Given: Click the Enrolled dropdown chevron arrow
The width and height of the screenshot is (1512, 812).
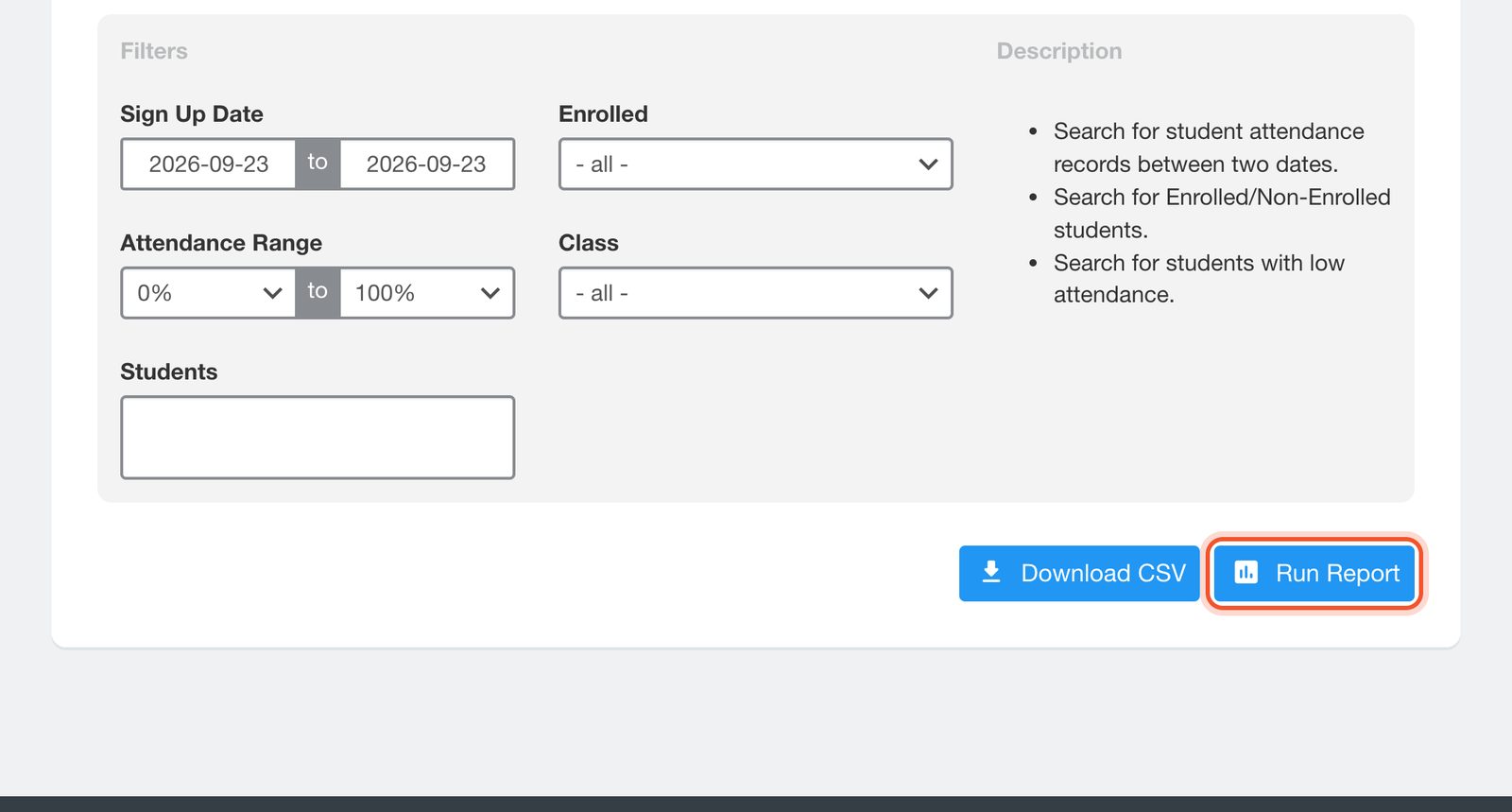Looking at the screenshot, I should [x=928, y=164].
